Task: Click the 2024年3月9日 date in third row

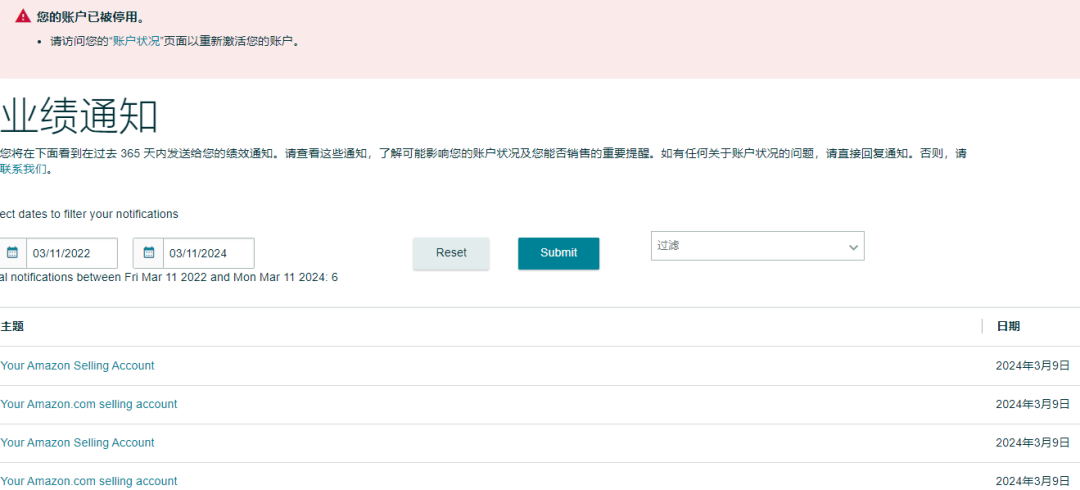Action: pos(1032,442)
